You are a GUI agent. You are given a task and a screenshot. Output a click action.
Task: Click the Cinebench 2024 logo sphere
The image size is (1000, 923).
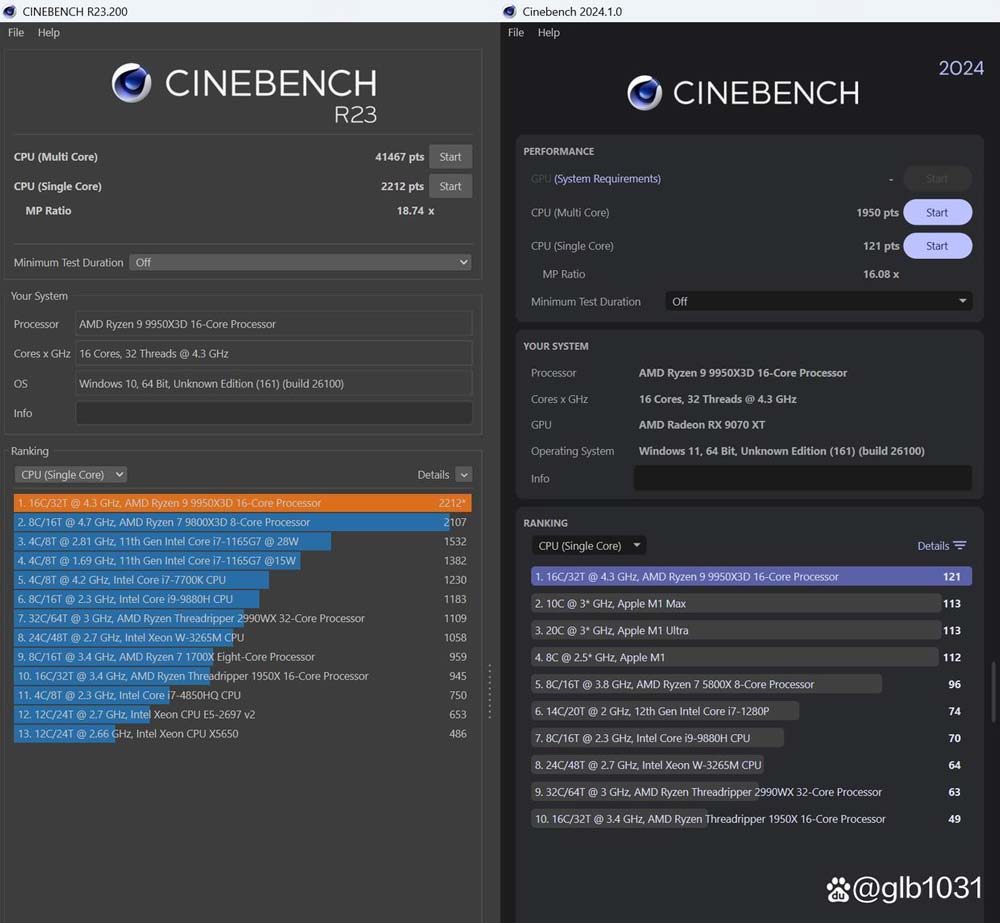point(645,93)
